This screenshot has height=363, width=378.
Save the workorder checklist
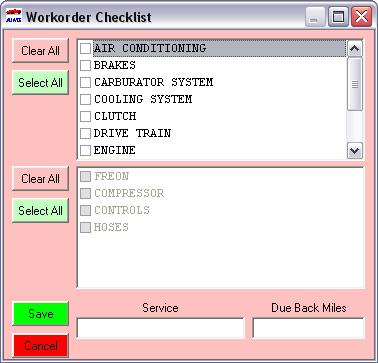(41, 314)
